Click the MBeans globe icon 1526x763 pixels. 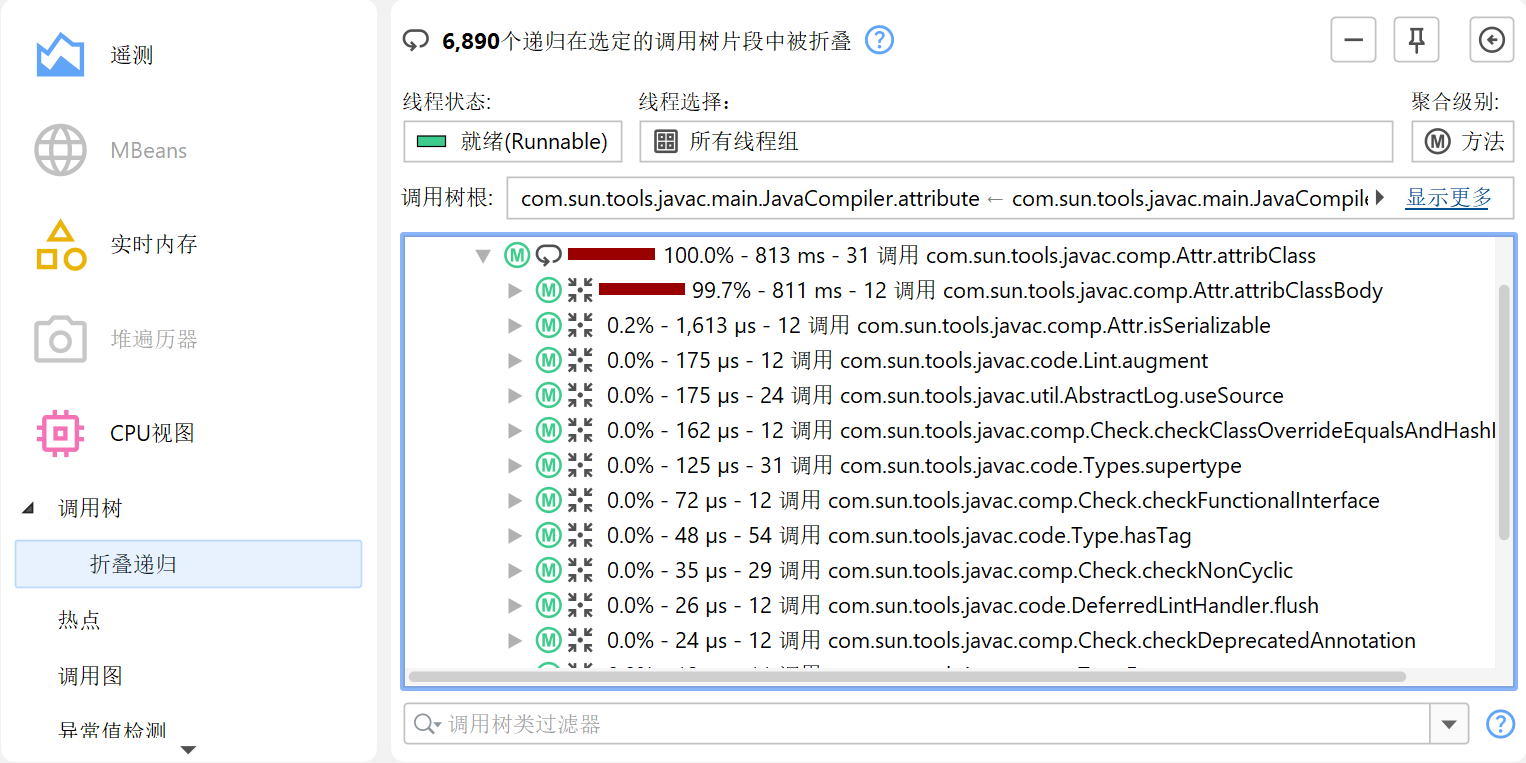click(x=60, y=150)
